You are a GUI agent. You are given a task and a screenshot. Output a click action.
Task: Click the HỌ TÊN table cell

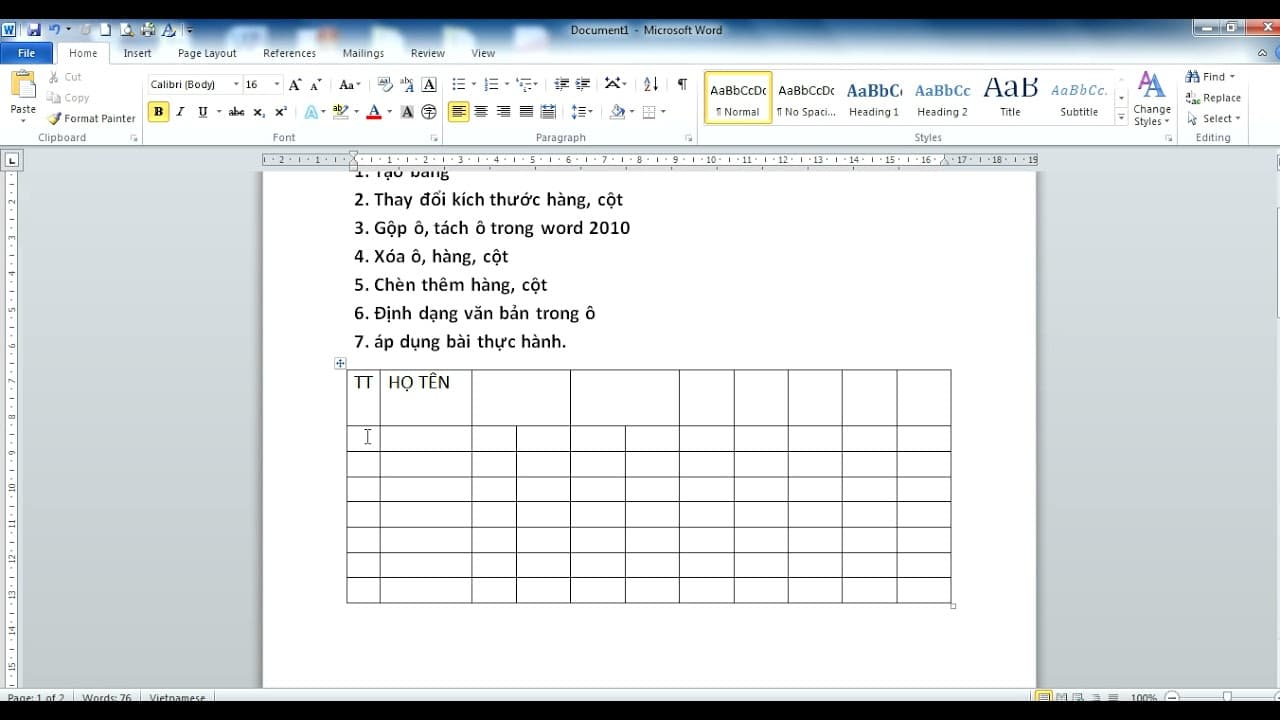pos(426,397)
